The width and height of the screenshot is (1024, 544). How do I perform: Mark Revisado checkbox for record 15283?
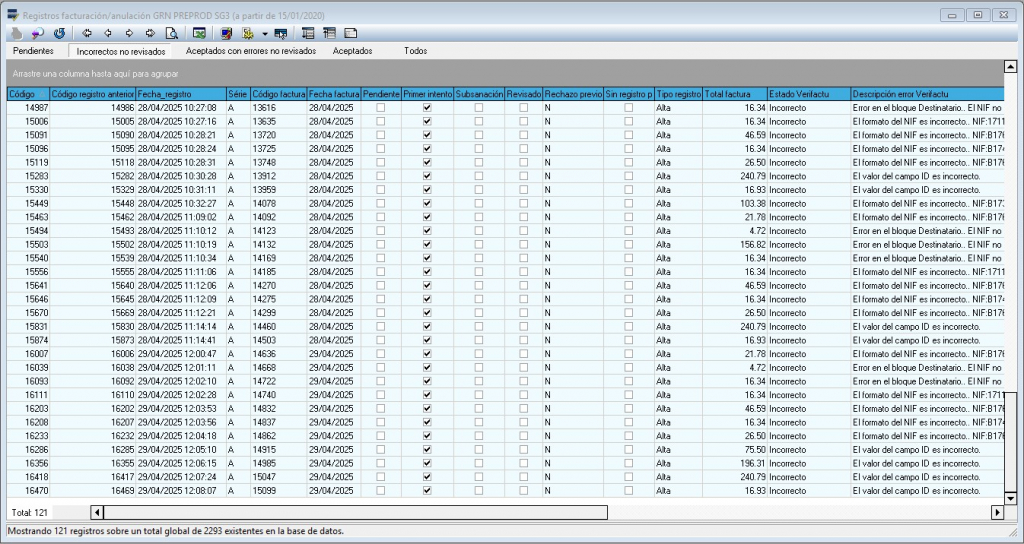(523, 176)
